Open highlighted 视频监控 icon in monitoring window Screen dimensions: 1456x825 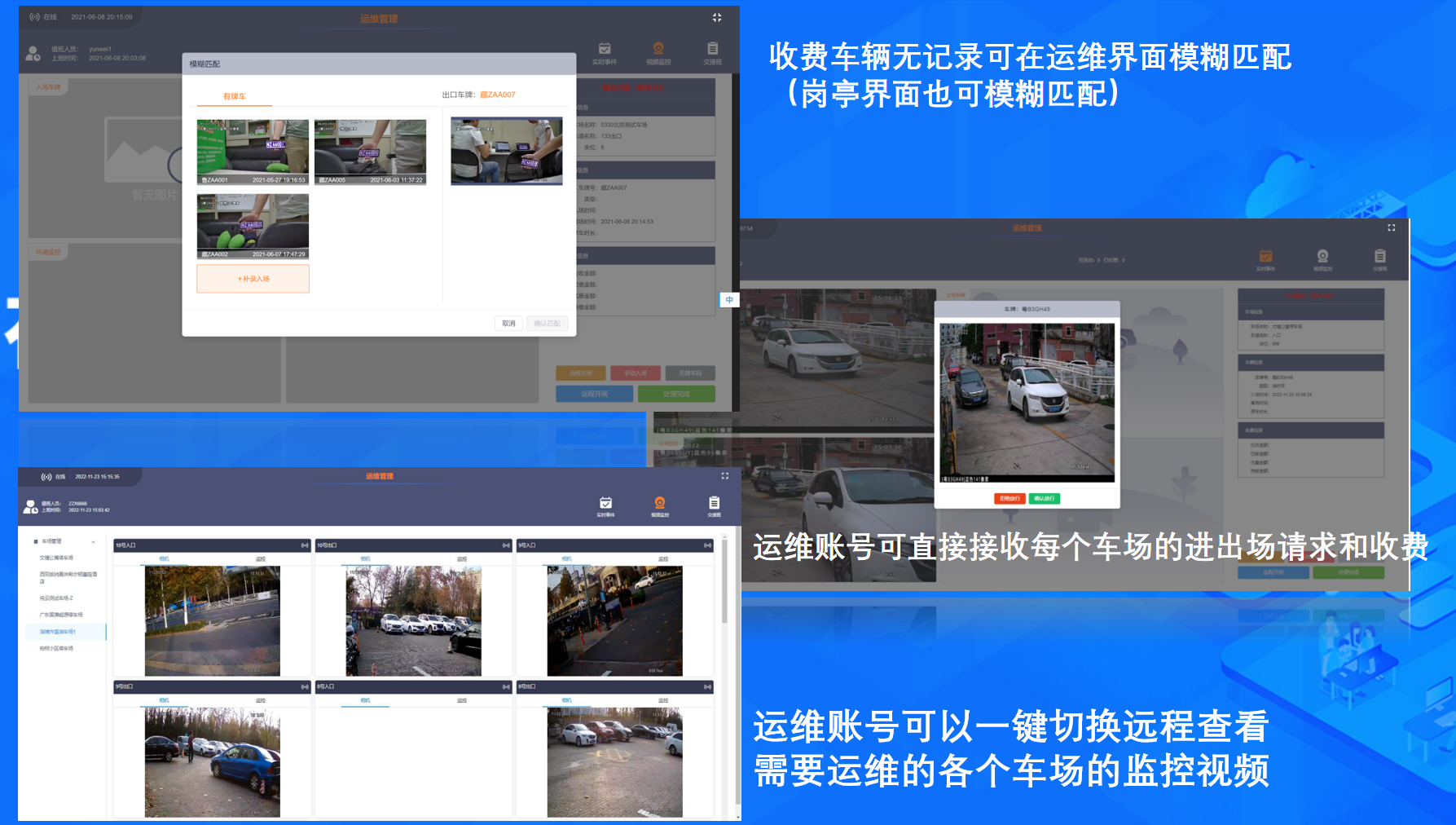(660, 506)
